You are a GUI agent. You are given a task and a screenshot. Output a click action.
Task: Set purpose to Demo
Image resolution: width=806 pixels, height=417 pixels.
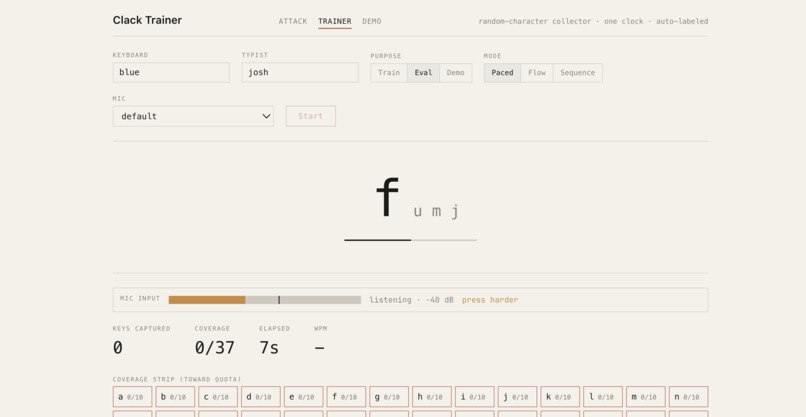coord(455,72)
